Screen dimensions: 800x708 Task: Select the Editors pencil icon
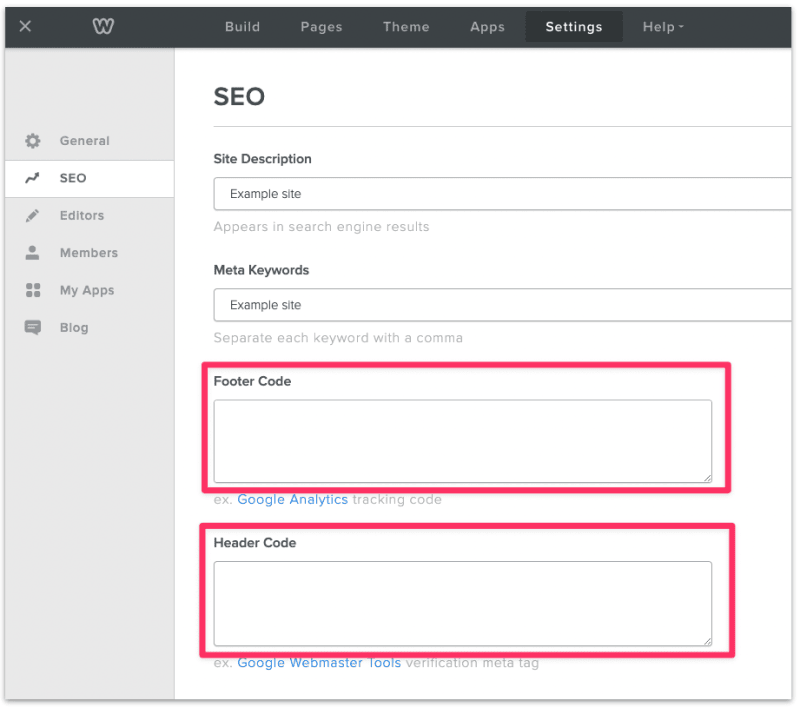pyautogui.click(x=31, y=215)
